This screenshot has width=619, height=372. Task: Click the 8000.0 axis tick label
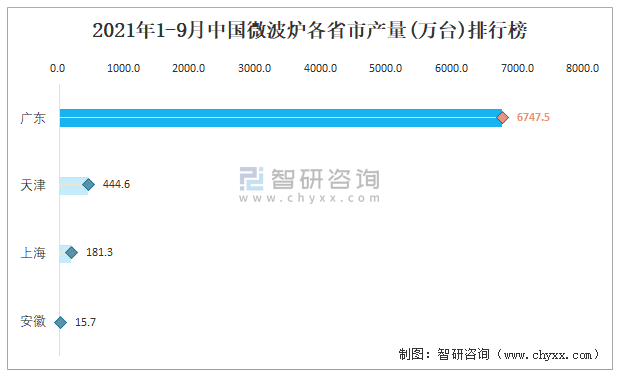(x=582, y=68)
